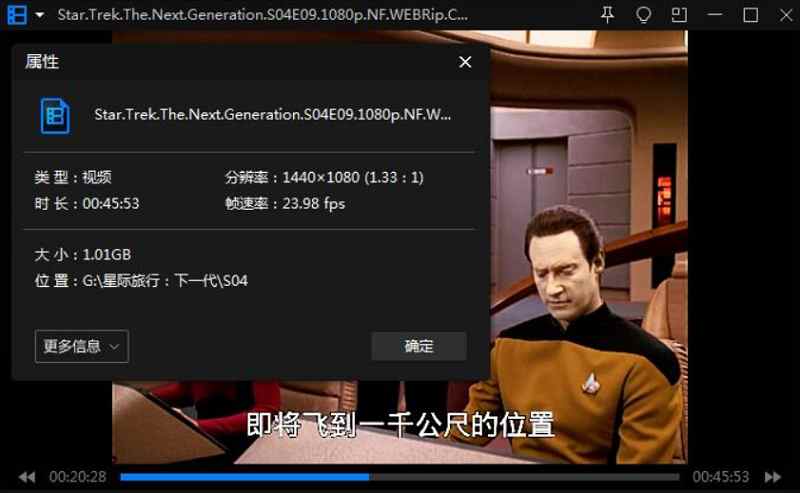Image resolution: width=800 pixels, height=493 pixels.
Task: Seek on the playback progress bar
Action: [x=399, y=477]
